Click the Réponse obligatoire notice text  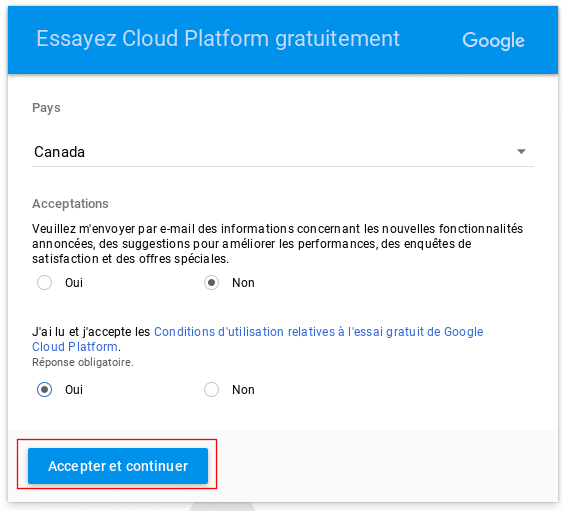[x=83, y=362]
